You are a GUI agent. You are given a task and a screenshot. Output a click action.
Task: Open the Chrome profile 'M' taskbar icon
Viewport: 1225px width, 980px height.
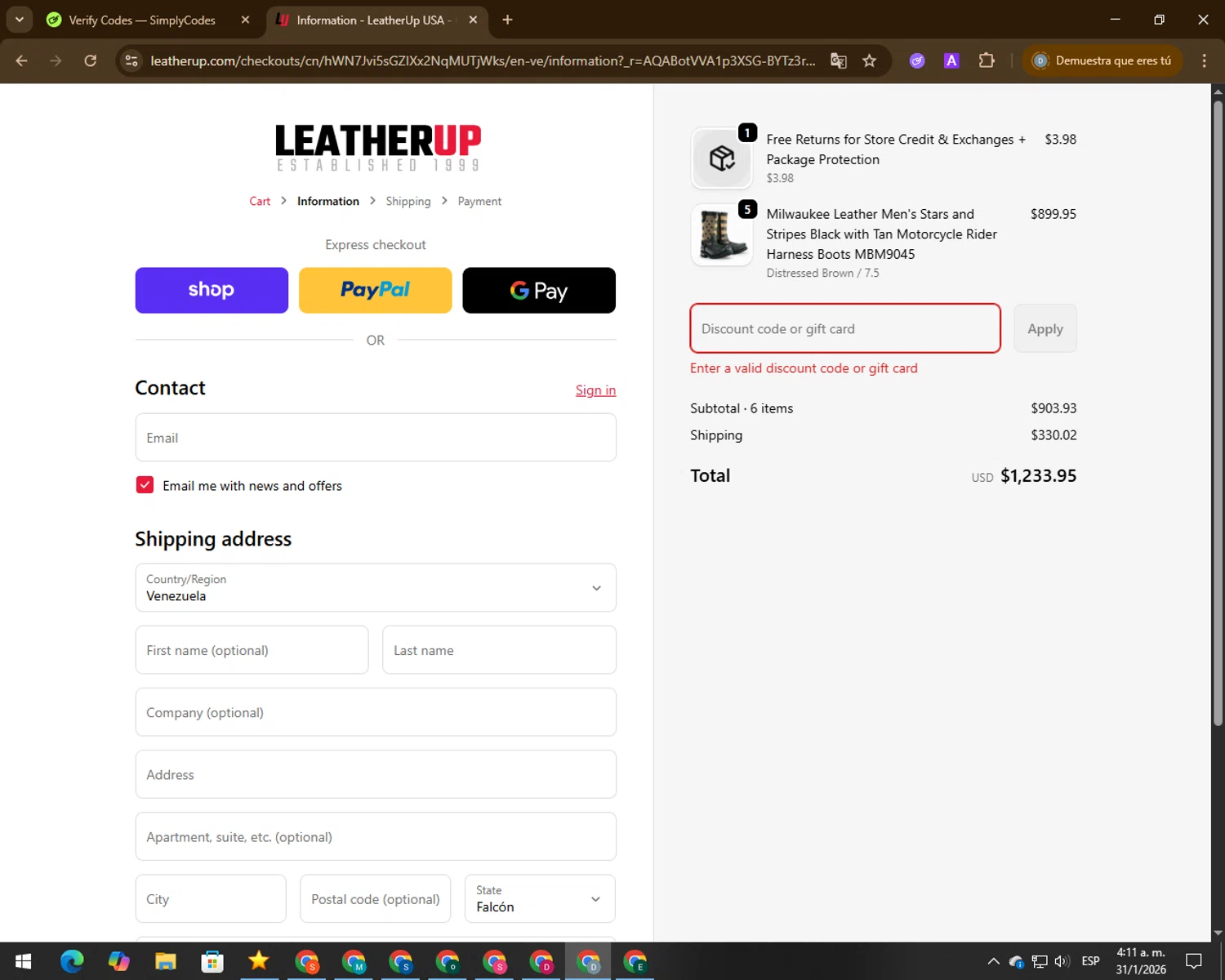tap(354, 961)
